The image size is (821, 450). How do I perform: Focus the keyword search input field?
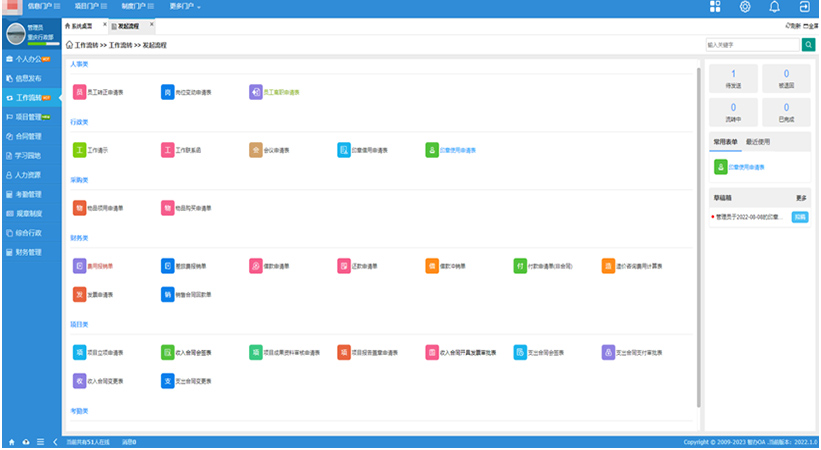coord(752,45)
